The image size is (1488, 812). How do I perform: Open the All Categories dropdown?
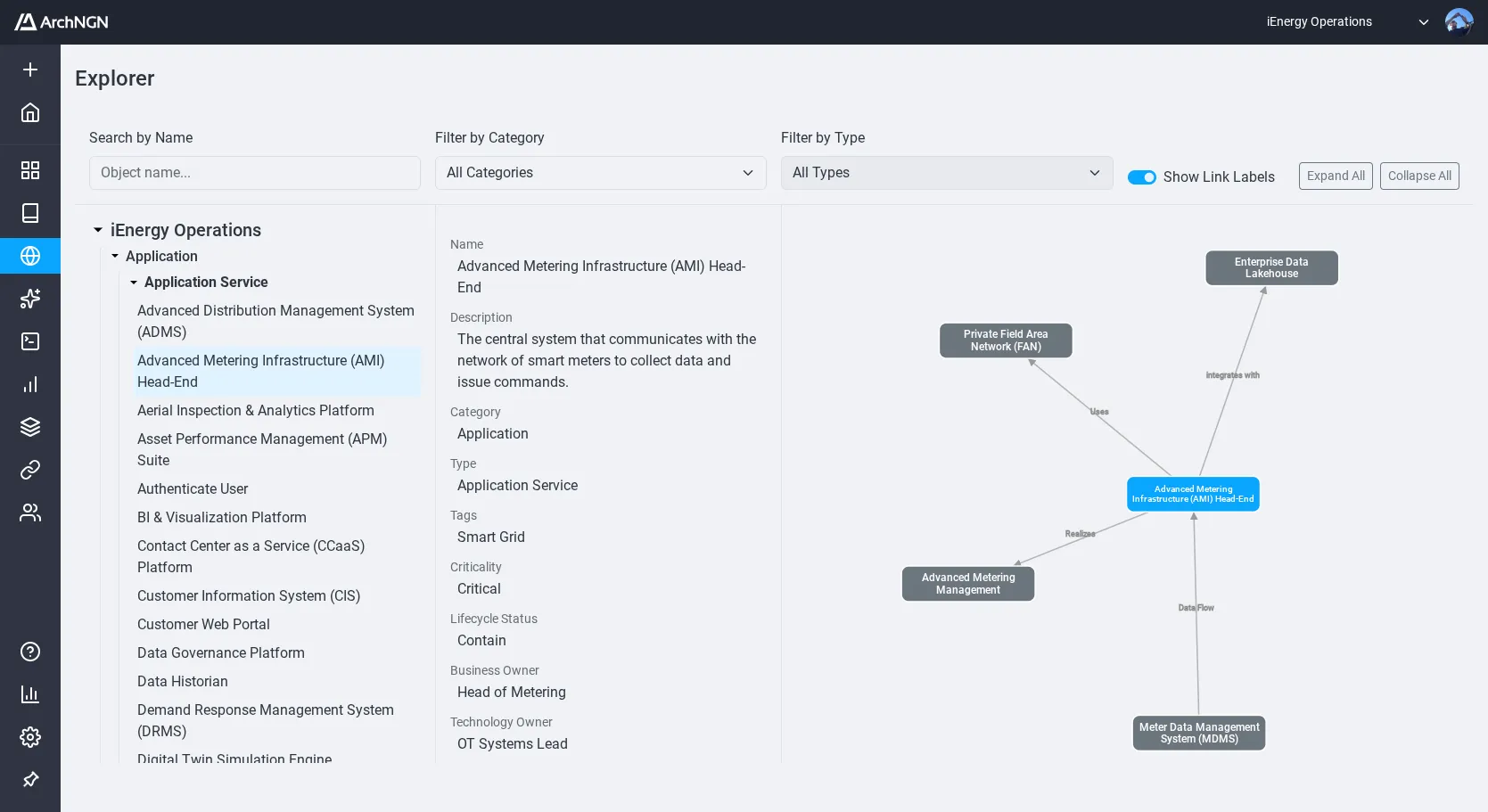(600, 172)
